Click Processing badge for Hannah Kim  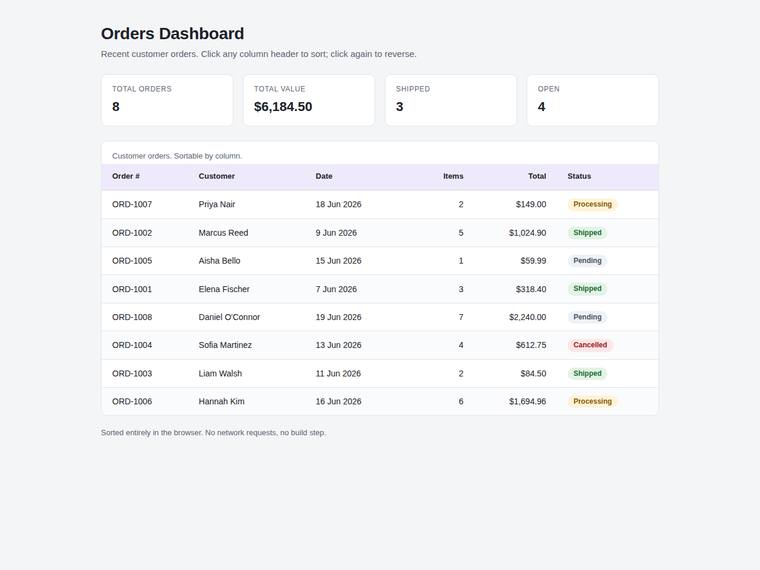coord(592,401)
